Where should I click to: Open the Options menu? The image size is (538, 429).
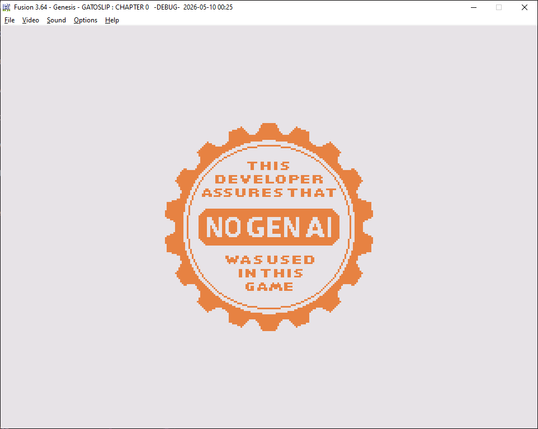click(85, 20)
